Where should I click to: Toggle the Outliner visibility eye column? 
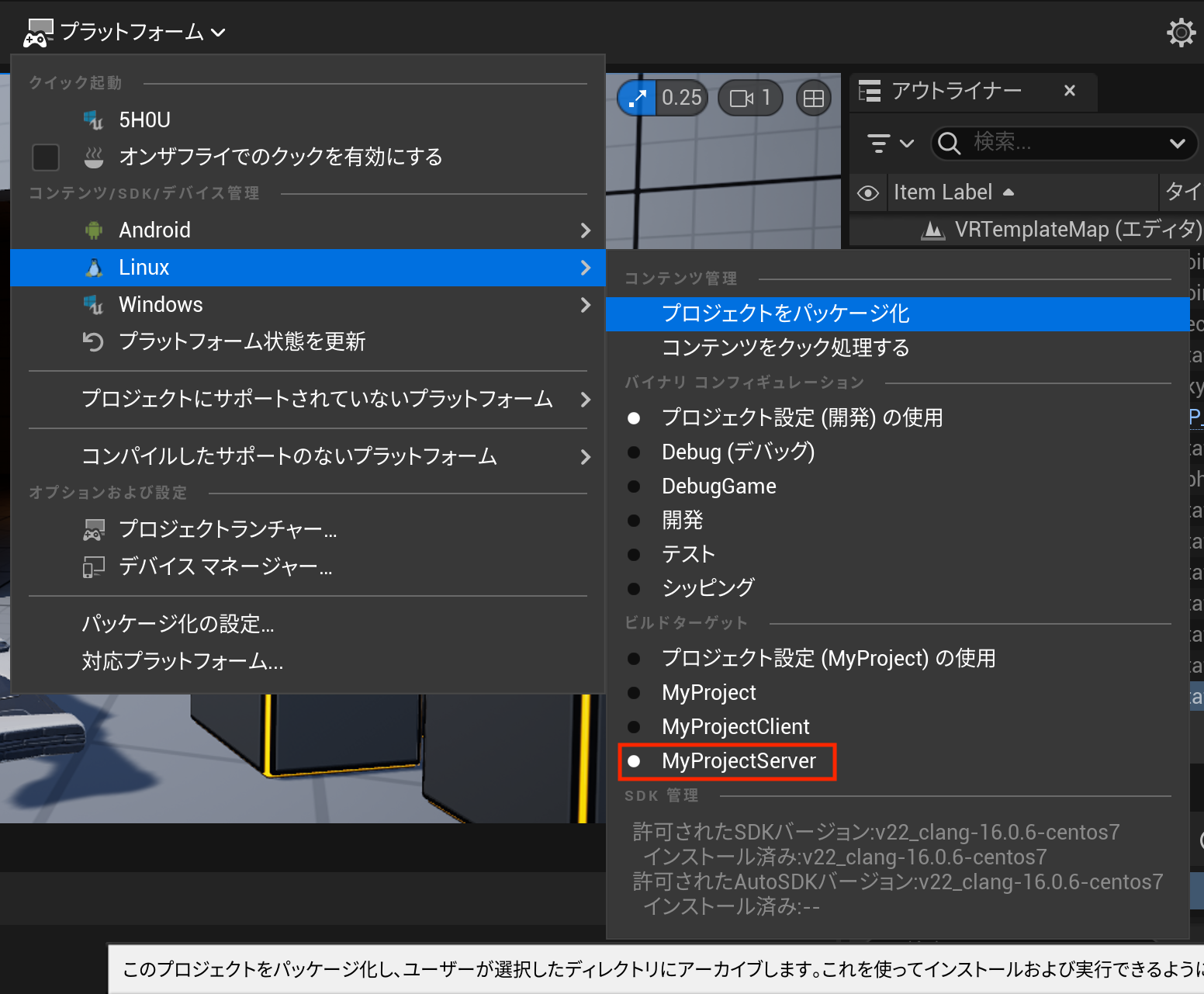868,192
